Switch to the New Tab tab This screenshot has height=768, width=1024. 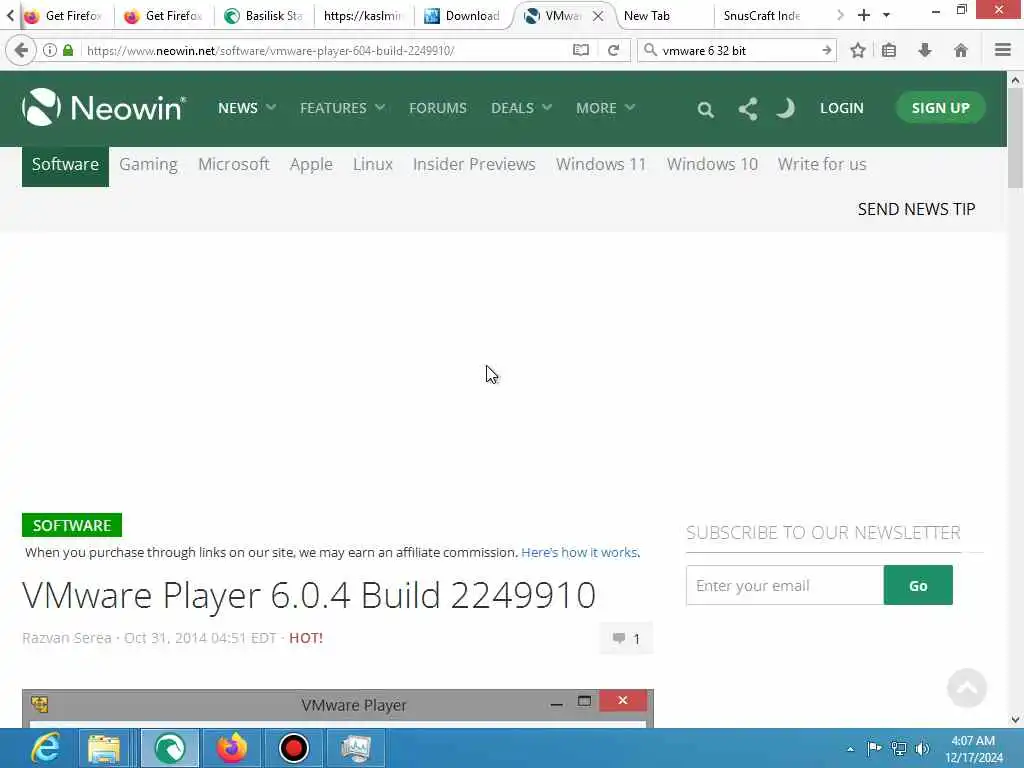[x=663, y=16]
